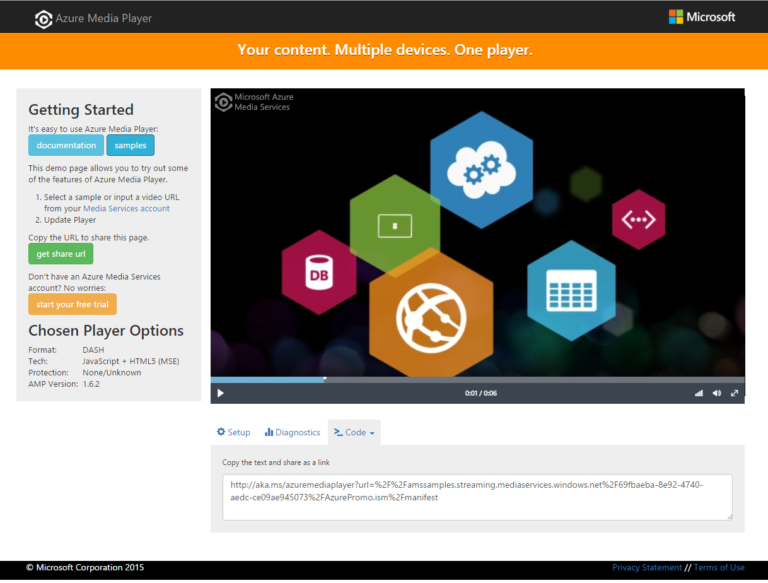
Task: Mute the video using speaker icon
Action: pyautogui.click(x=717, y=393)
